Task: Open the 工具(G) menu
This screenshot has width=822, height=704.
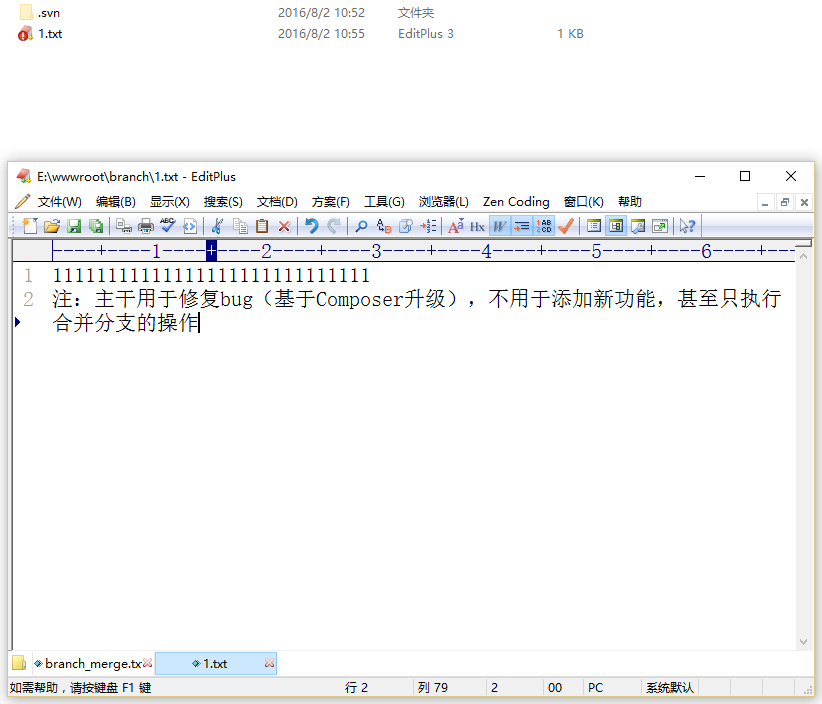Action: [x=385, y=202]
